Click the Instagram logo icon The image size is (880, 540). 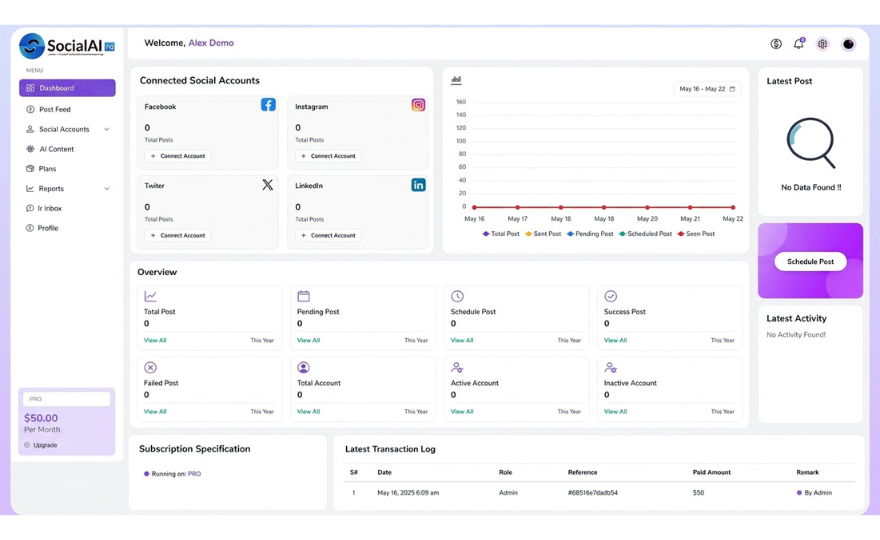point(418,105)
